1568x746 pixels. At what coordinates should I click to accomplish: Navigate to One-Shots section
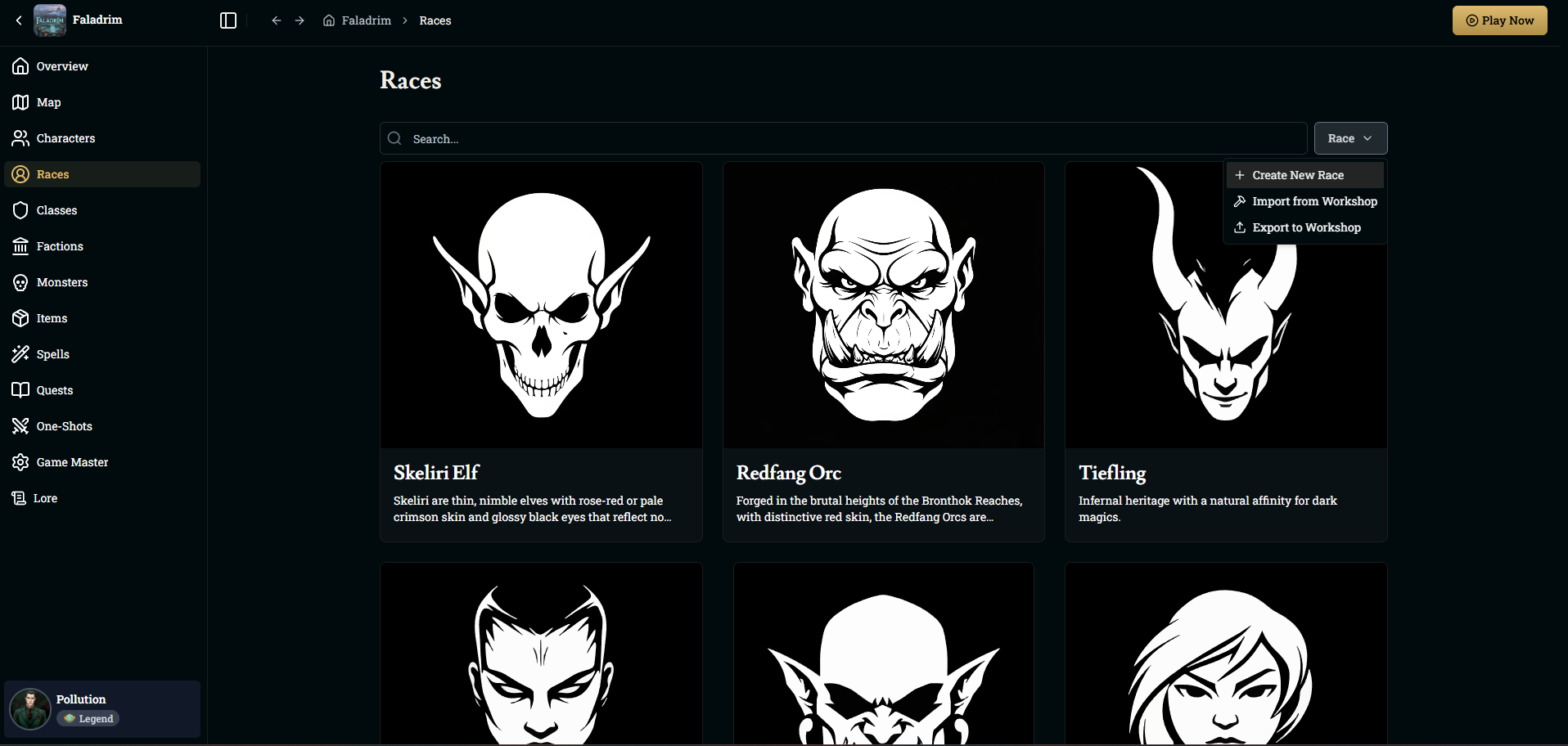click(64, 426)
